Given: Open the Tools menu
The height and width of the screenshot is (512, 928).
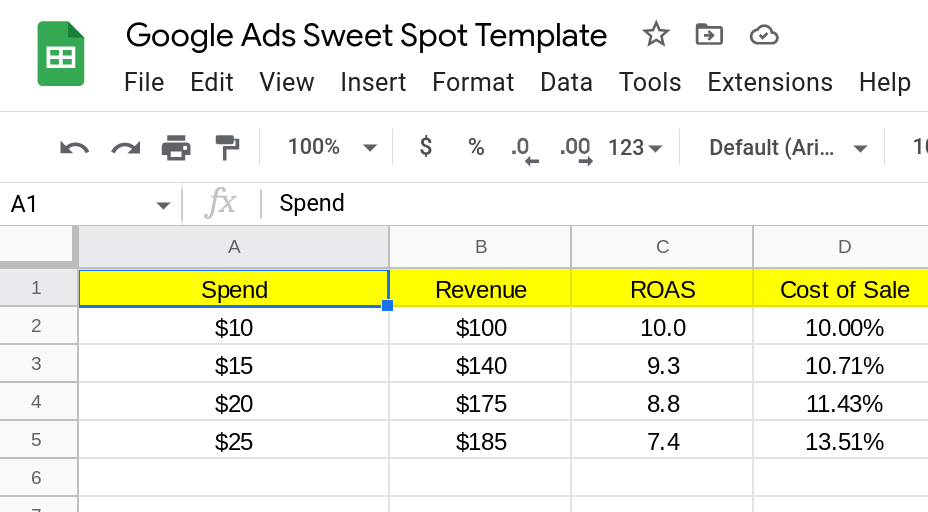Looking at the screenshot, I should [650, 82].
